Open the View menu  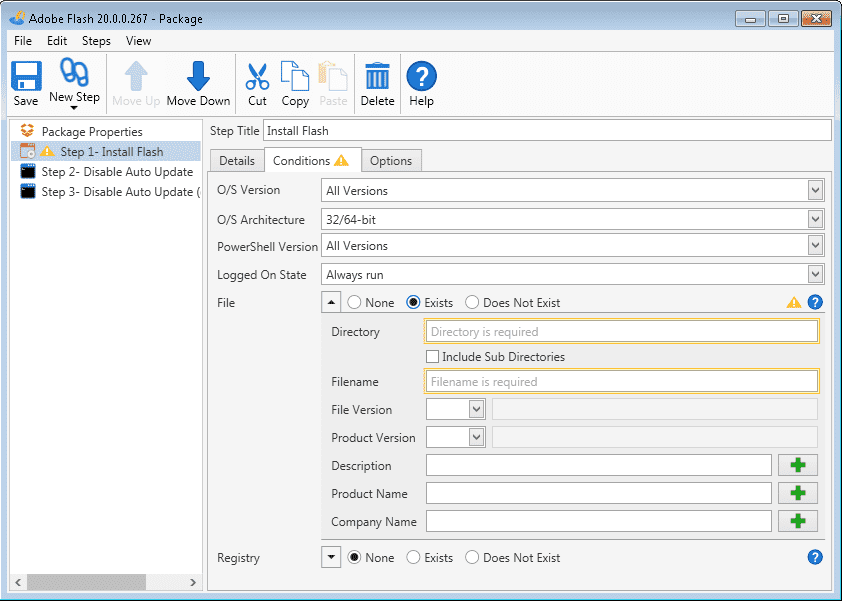pos(139,41)
